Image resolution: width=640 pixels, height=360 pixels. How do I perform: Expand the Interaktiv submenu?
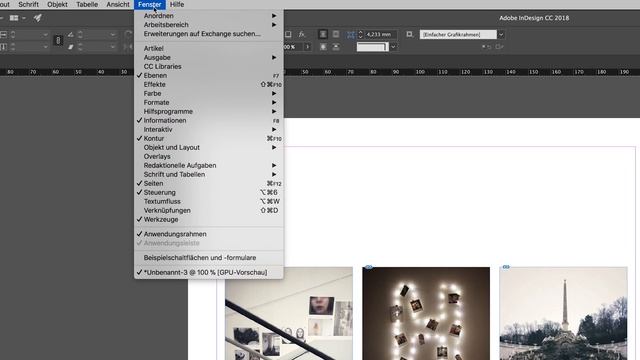[209, 129]
